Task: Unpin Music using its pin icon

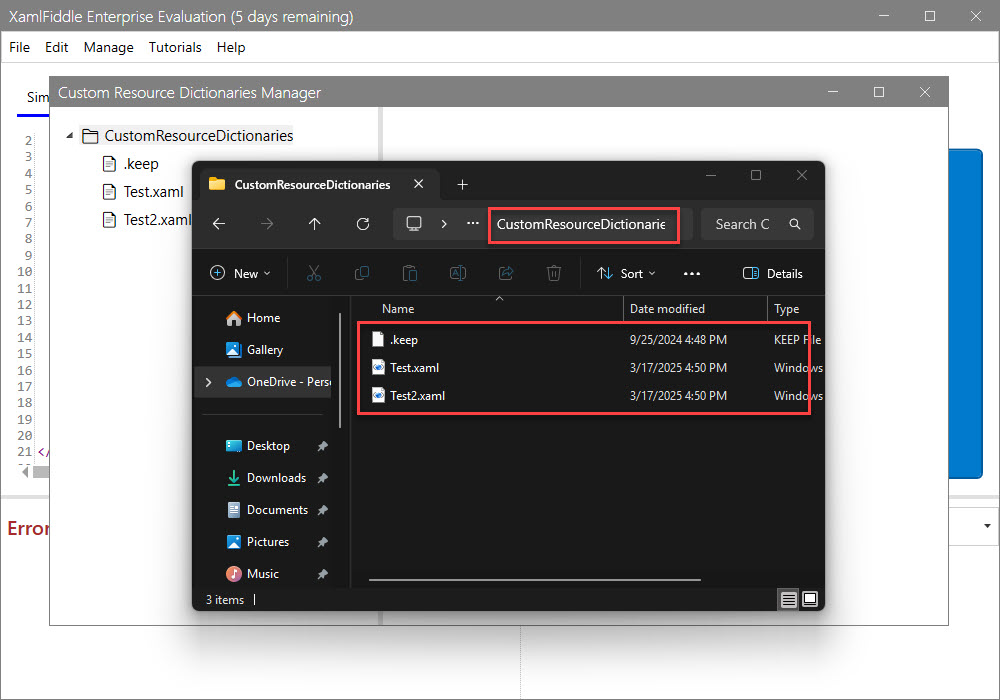Action: (323, 574)
